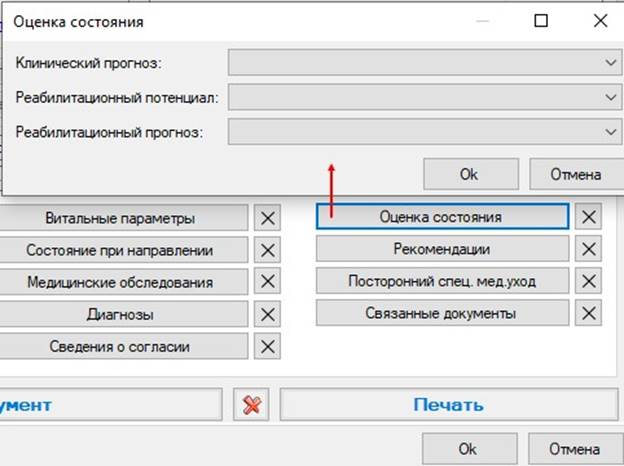Screen dimensions: 624x466
Task: Clear the Связанные документы section with X
Action: pyautogui.click(x=588, y=313)
